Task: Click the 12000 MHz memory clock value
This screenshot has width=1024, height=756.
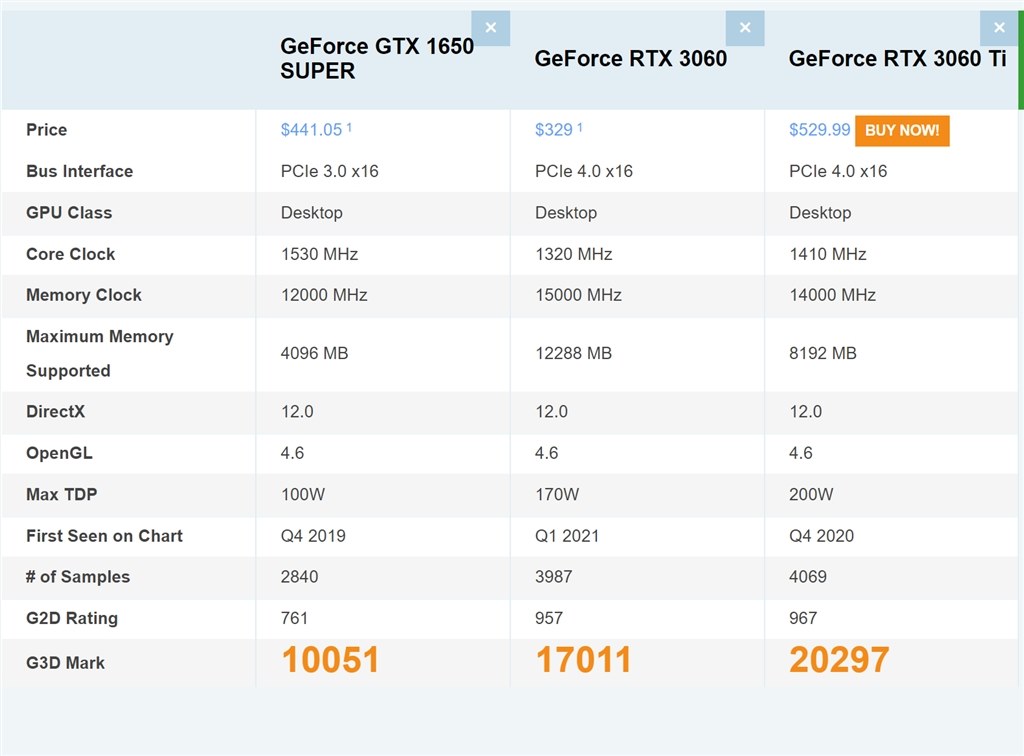Action: (324, 295)
